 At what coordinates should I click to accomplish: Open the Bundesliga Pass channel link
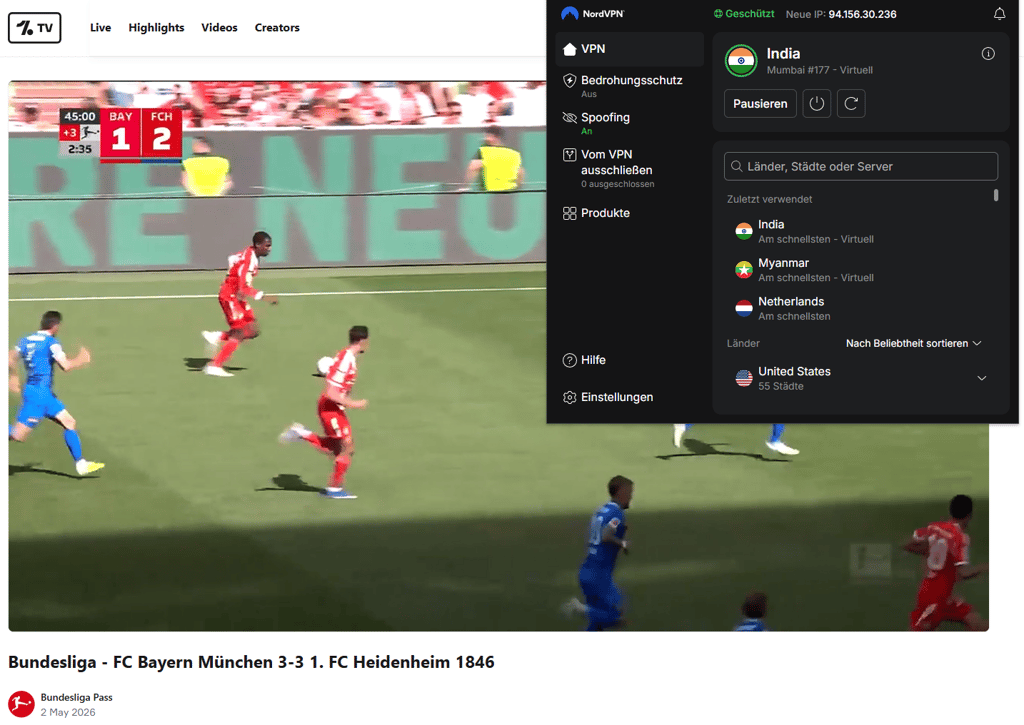pos(76,698)
